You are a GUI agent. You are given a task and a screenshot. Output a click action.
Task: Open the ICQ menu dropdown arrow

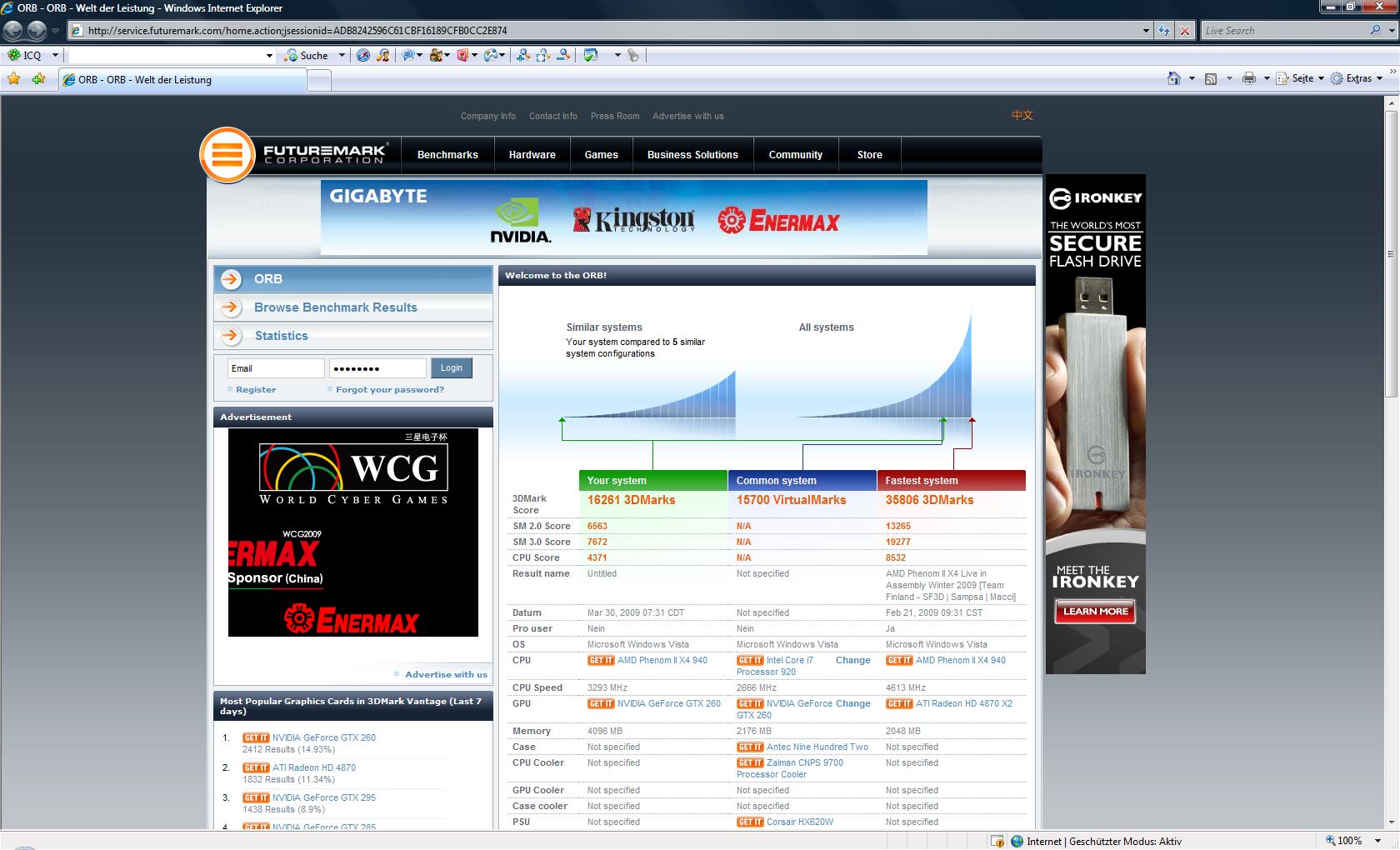(55, 55)
